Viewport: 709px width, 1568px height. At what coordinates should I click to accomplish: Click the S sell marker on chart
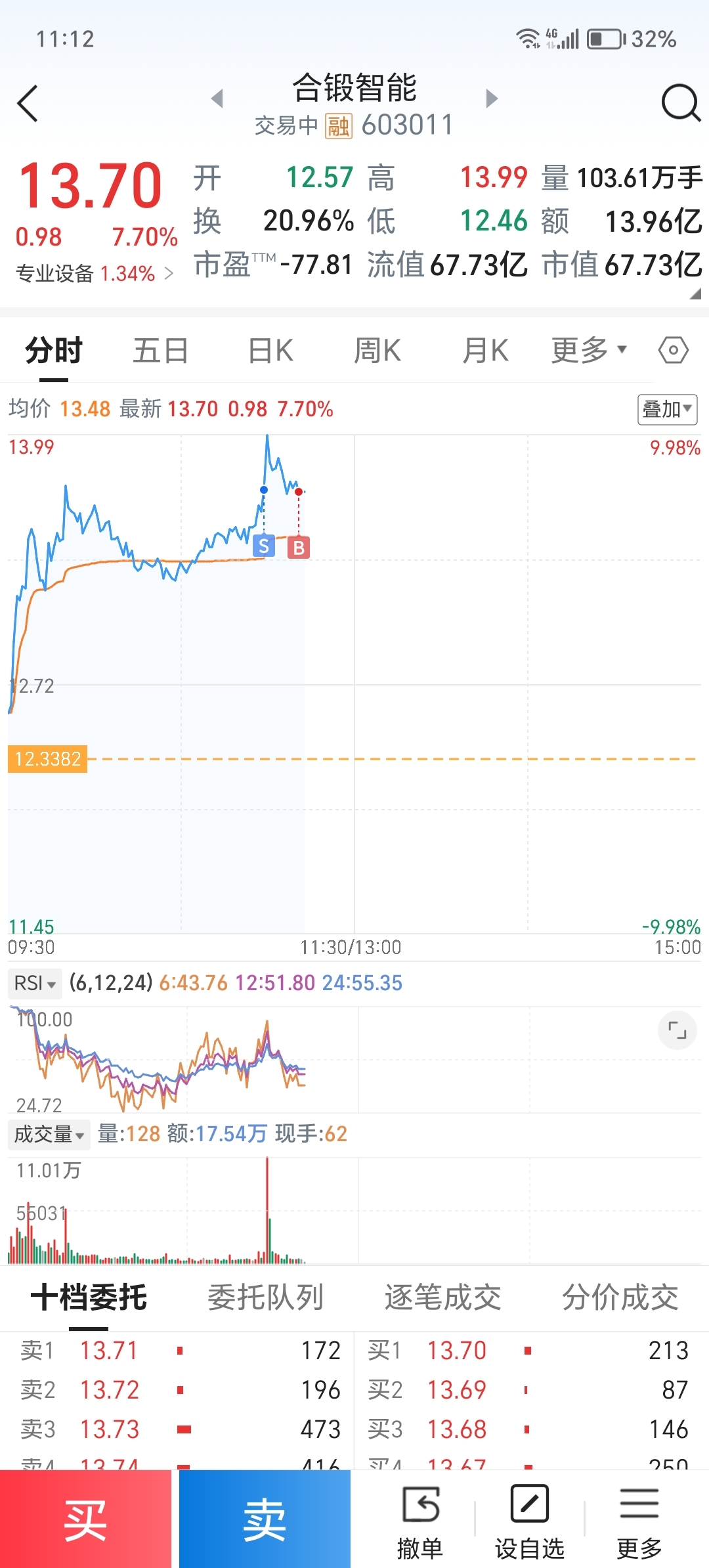coord(264,546)
